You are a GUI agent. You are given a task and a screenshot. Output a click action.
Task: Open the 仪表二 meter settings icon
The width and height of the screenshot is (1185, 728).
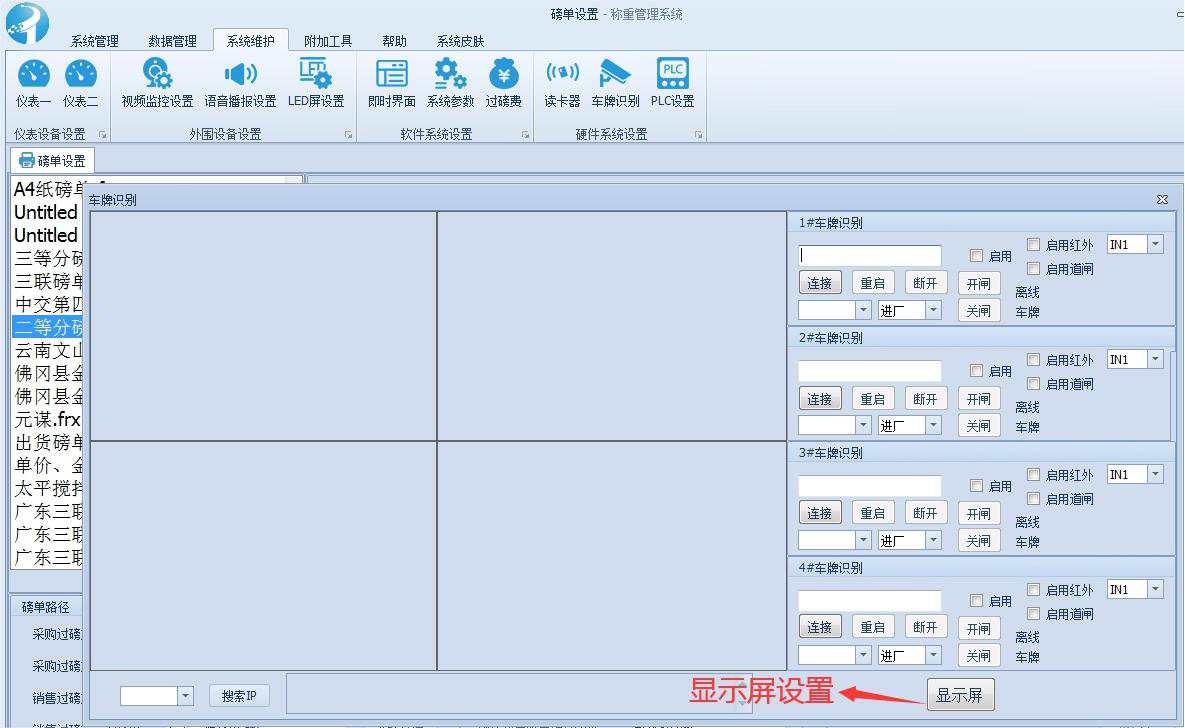[81, 82]
